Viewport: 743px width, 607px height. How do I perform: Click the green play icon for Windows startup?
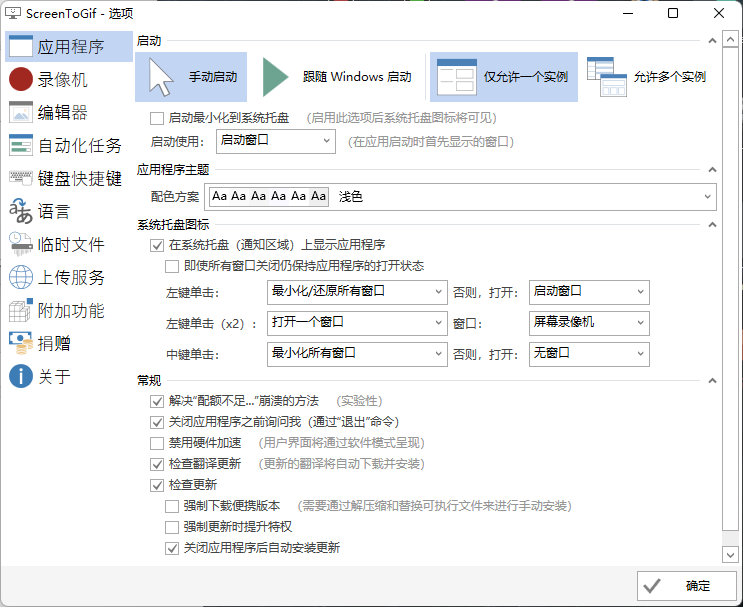[x=275, y=77]
